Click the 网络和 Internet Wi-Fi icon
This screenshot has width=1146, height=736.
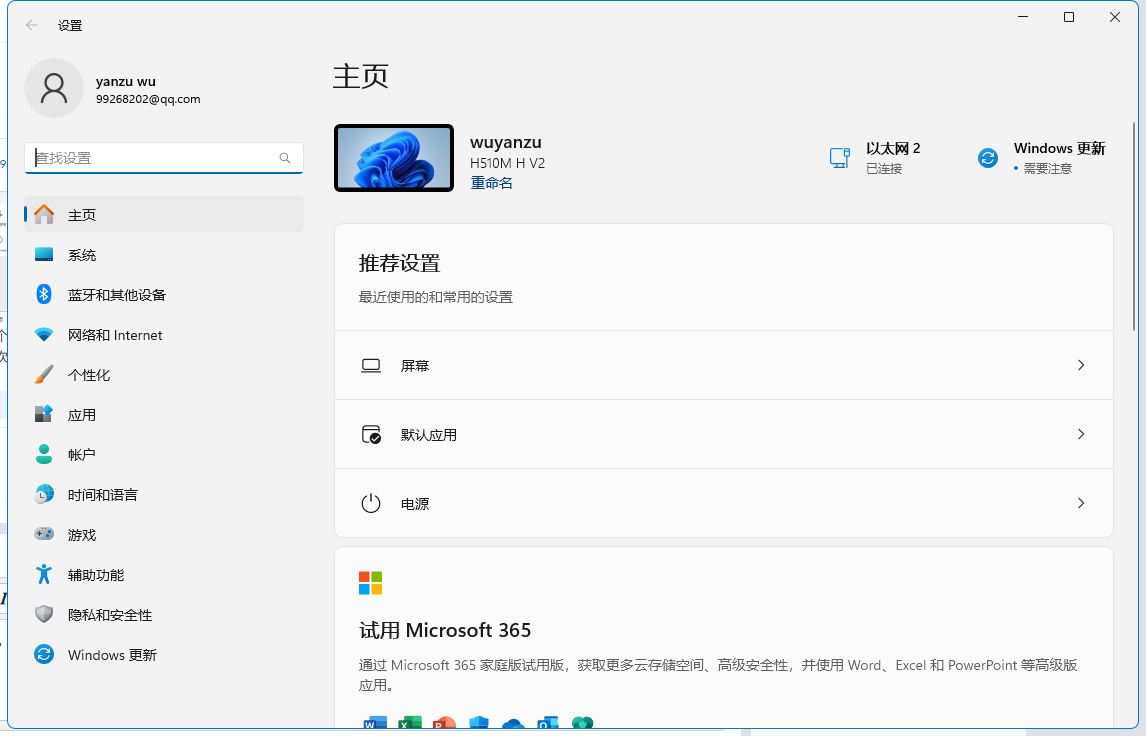[44, 334]
